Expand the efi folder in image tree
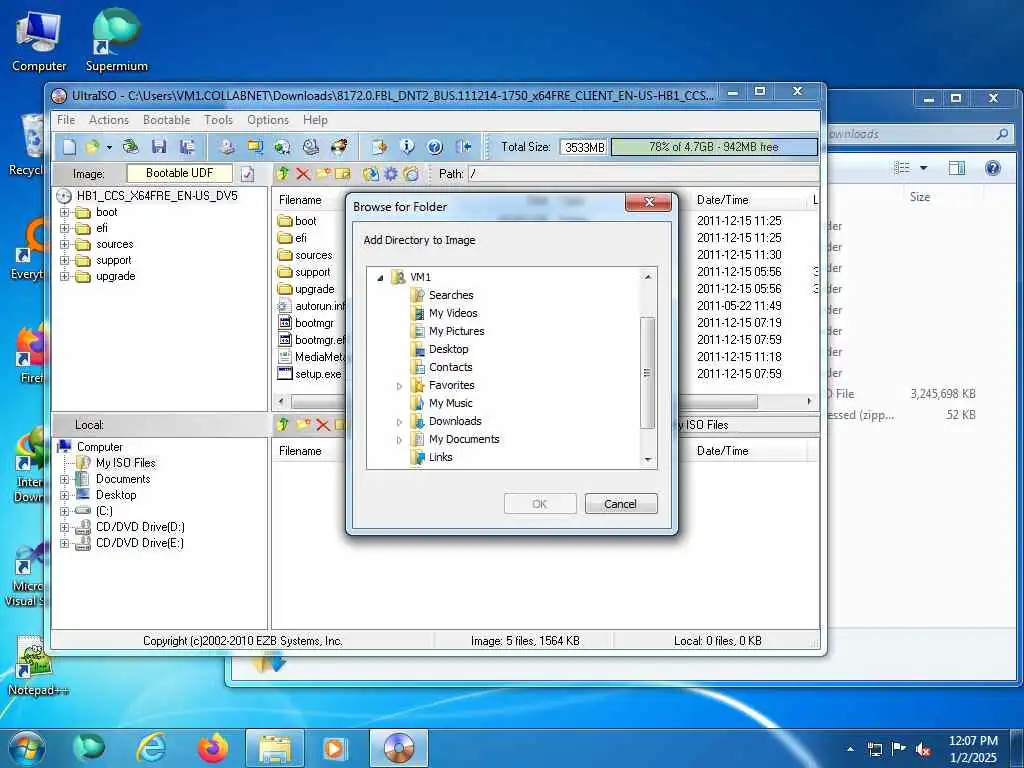 [64, 228]
